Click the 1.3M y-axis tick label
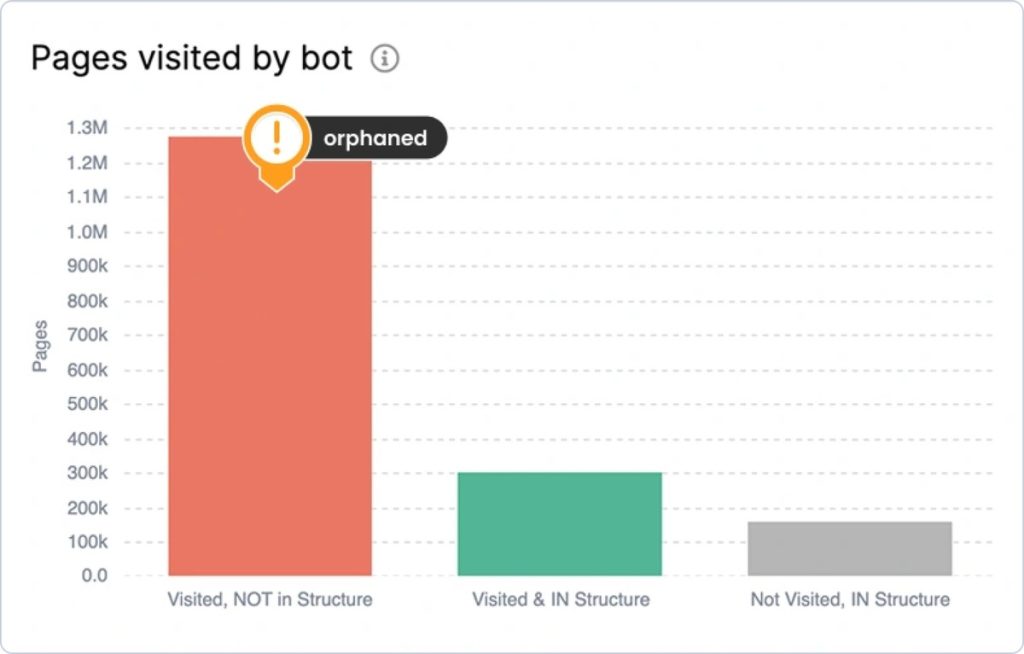The height and width of the screenshot is (654, 1024). pyautogui.click(x=86, y=128)
